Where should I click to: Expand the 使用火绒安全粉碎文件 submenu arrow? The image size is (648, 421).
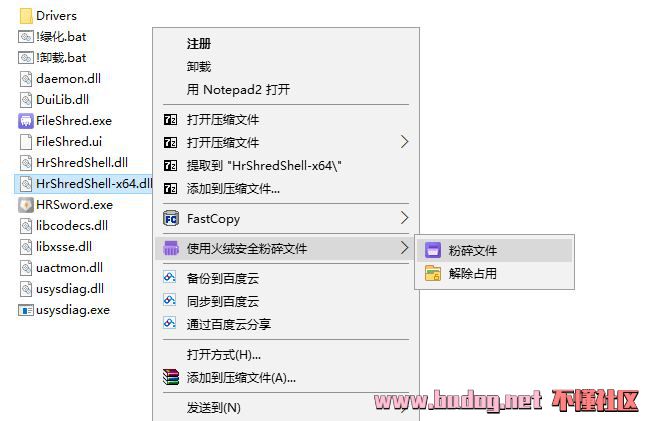point(404,248)
